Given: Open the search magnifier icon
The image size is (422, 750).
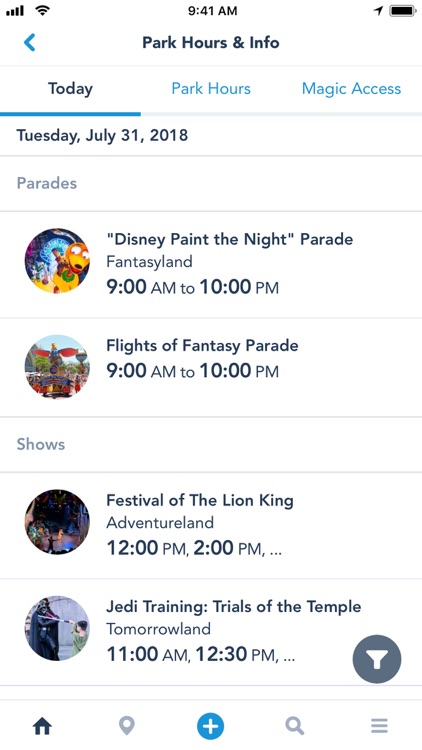Looking at the screenshot, I should pos(295,726).
